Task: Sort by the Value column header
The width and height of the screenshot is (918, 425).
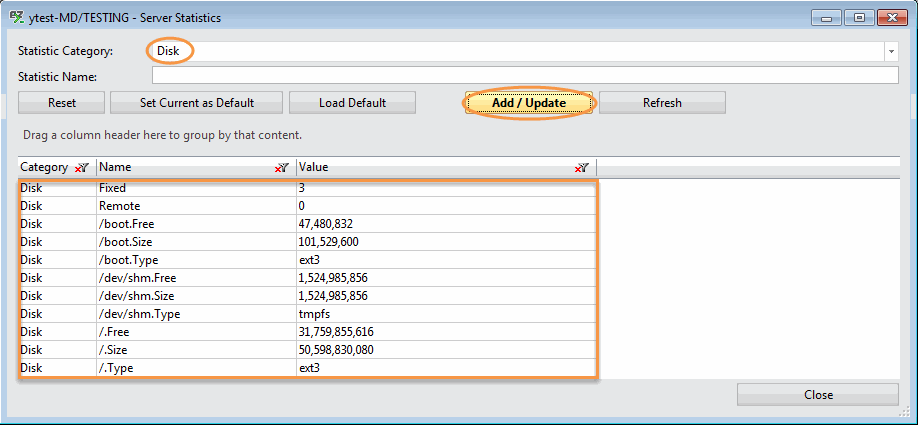Action: (430, 168)
